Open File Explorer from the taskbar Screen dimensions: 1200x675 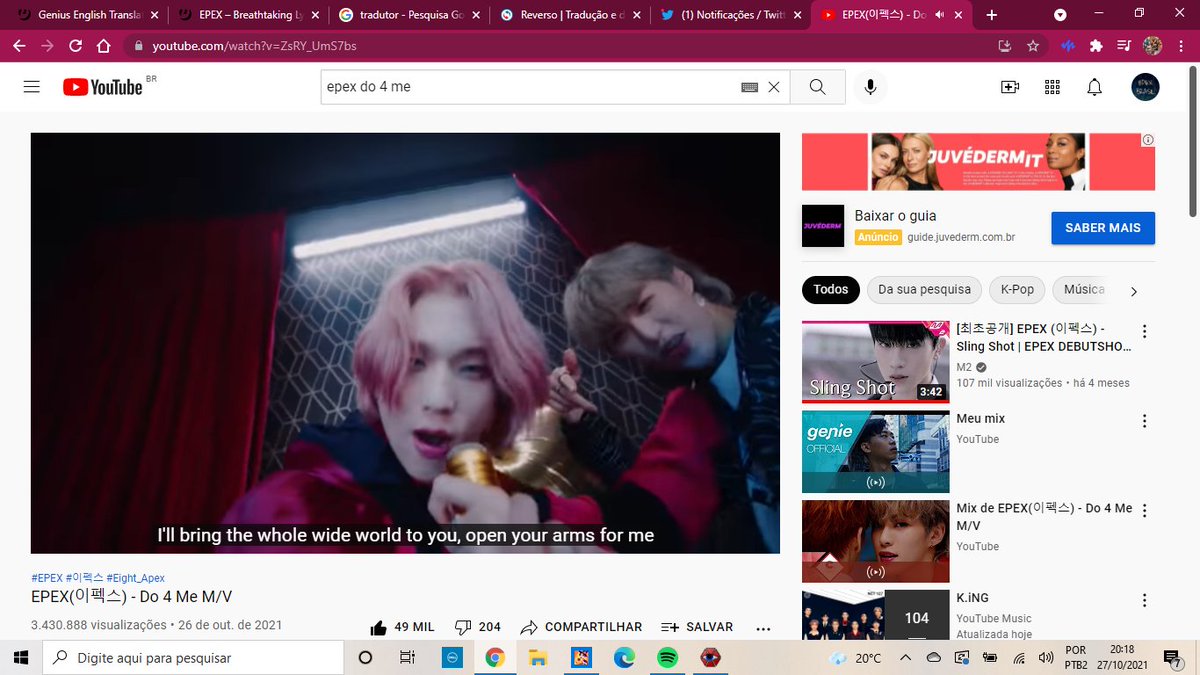(x=538, y=658)
